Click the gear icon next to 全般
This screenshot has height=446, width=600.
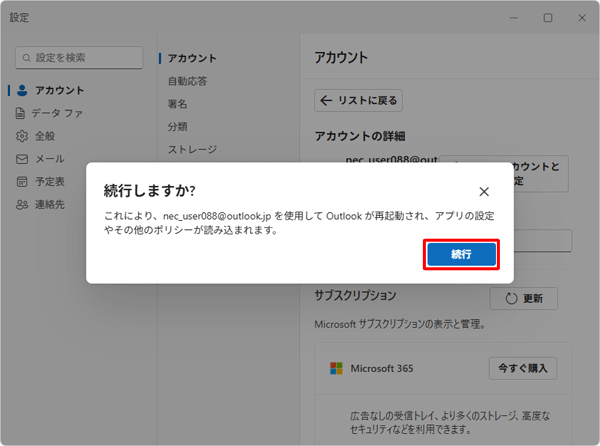[x=22, y=136]
